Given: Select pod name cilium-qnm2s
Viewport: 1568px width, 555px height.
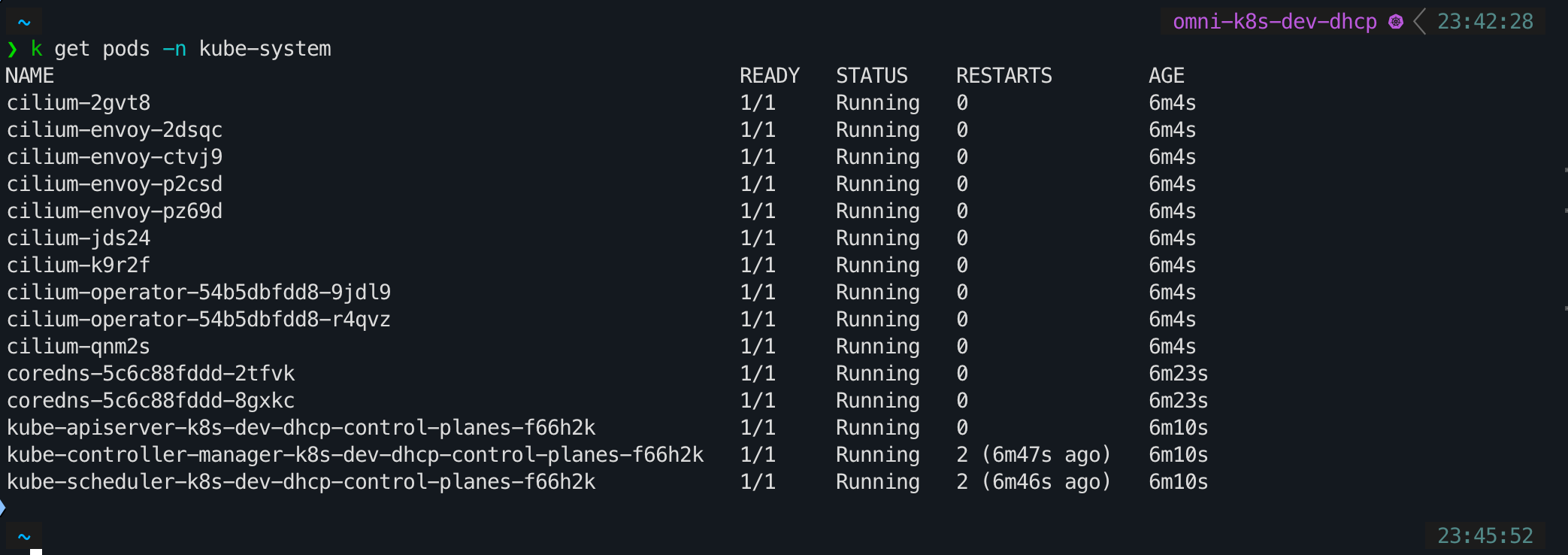Looking at the screenshot, I should point(78,347).
